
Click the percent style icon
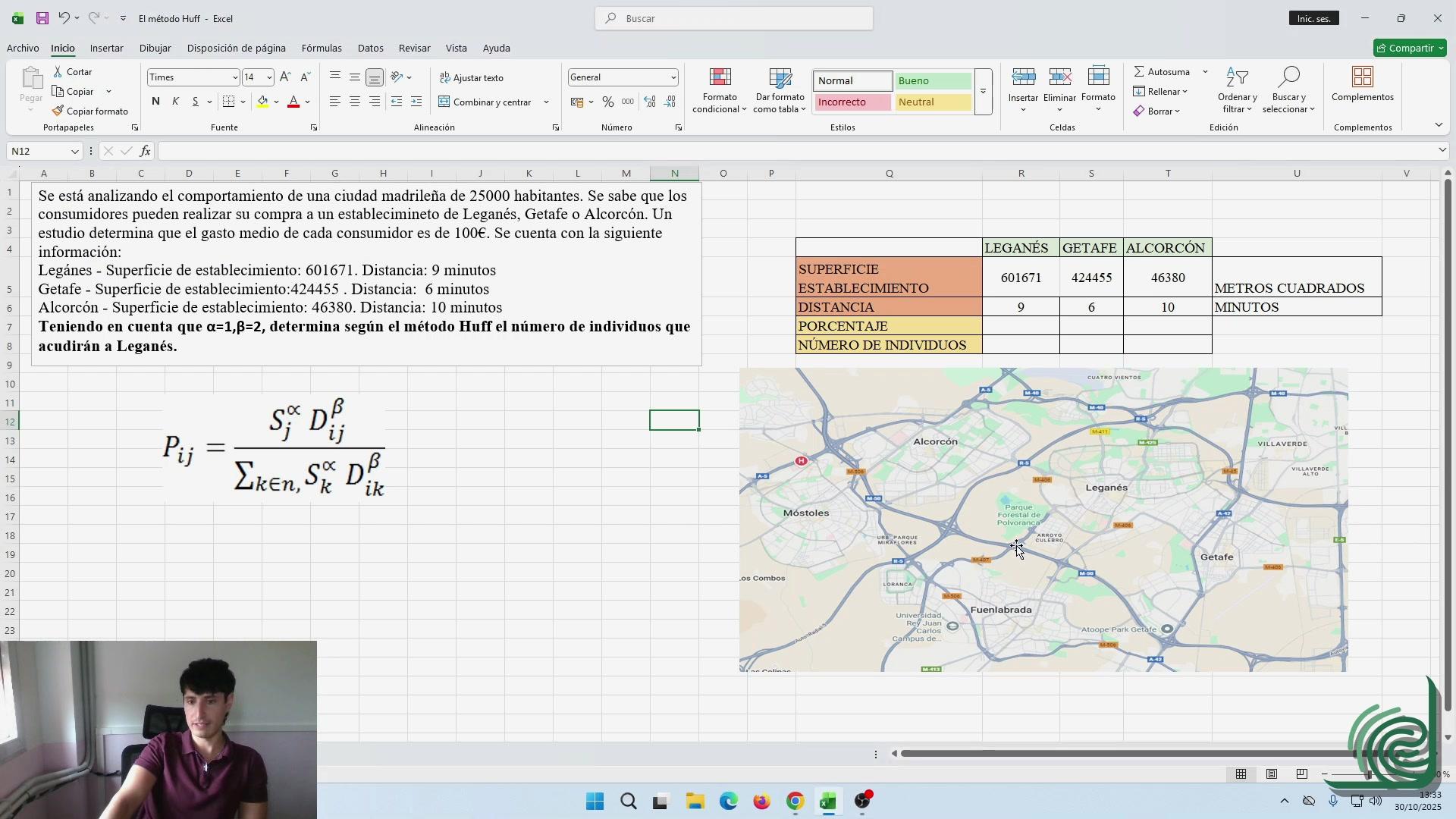(x=607, y=102)
